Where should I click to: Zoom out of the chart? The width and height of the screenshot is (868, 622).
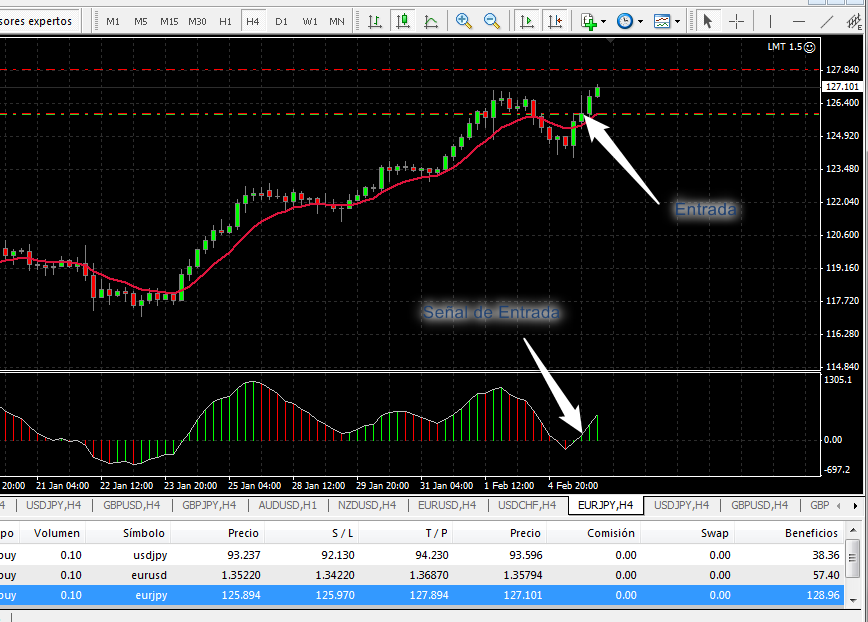[492, 22]
